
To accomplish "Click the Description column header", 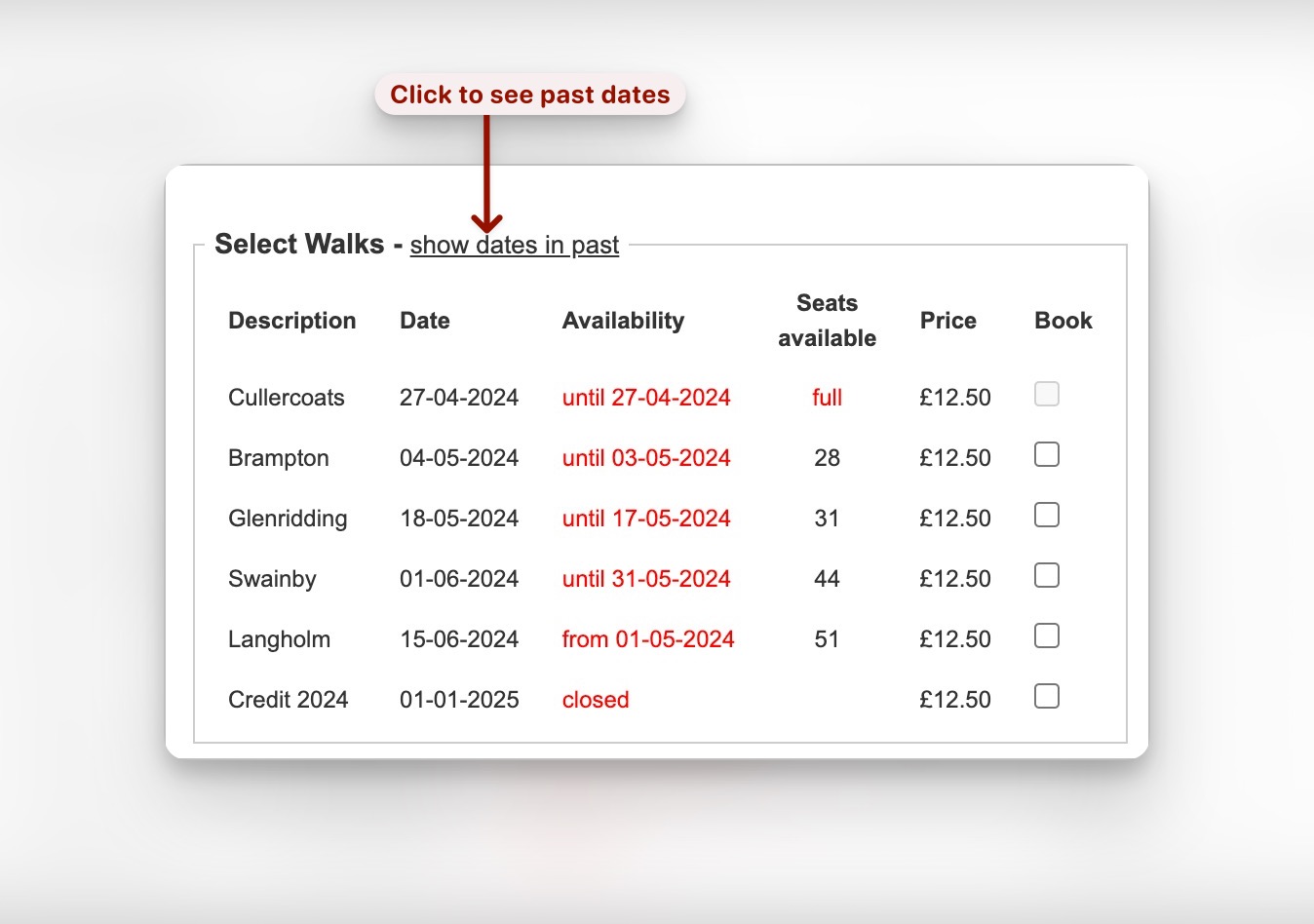I will click(291, 321).
